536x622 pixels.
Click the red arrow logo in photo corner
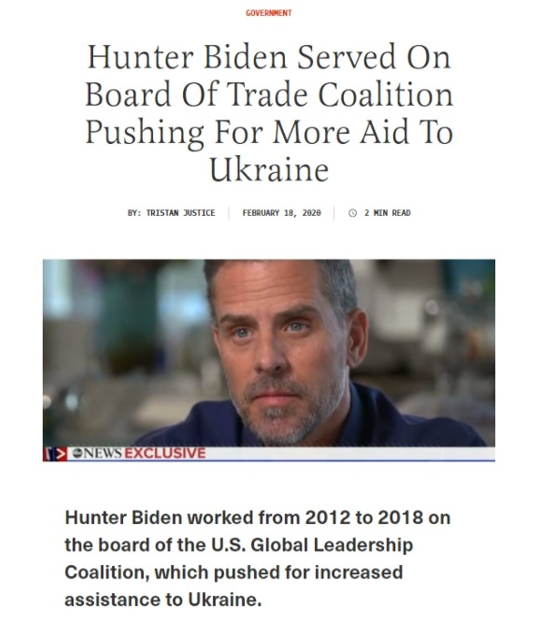[55, 454]
